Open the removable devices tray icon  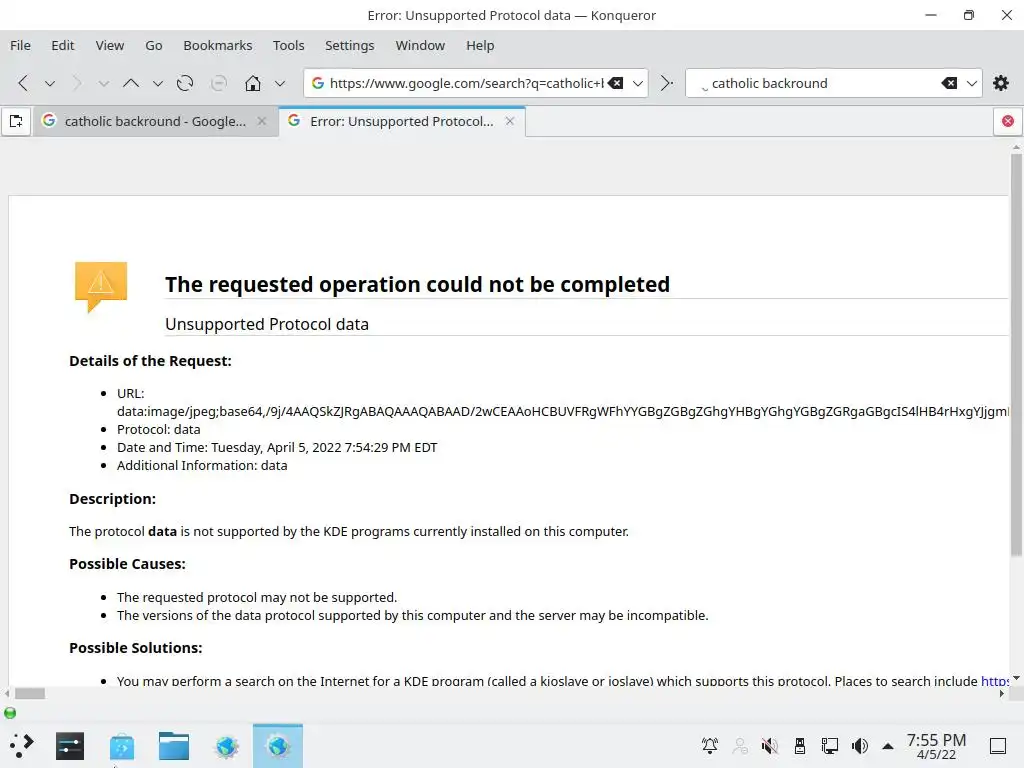pyautogui.click(x=799, y=746)
